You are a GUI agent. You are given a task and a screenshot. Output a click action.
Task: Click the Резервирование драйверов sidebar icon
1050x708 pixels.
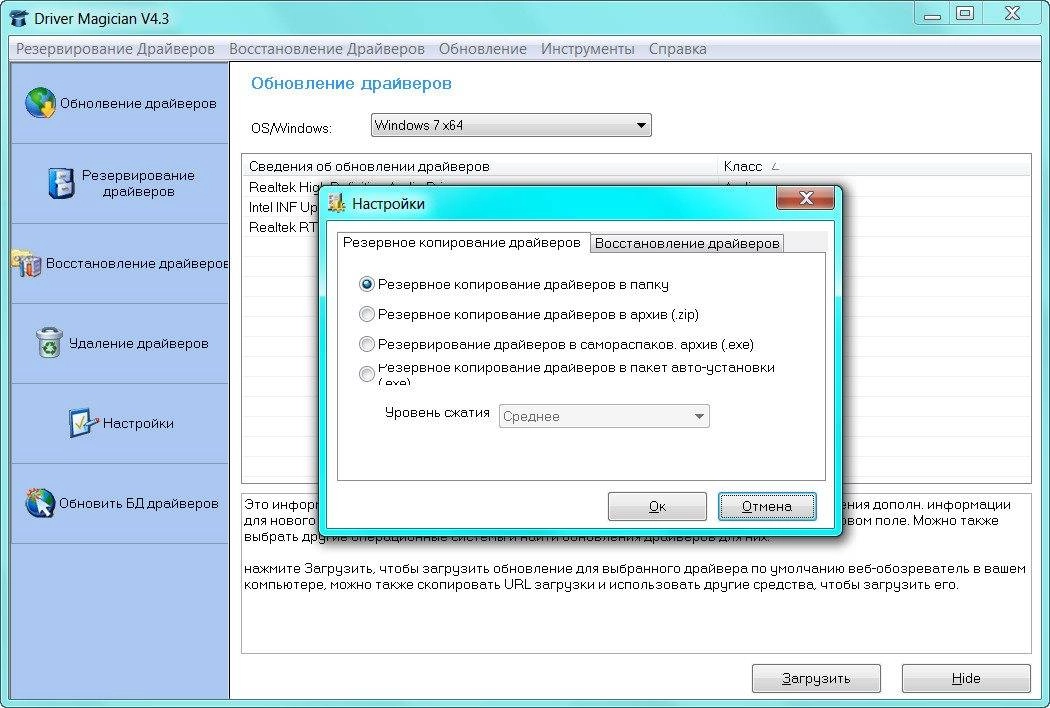coord(61,183)
